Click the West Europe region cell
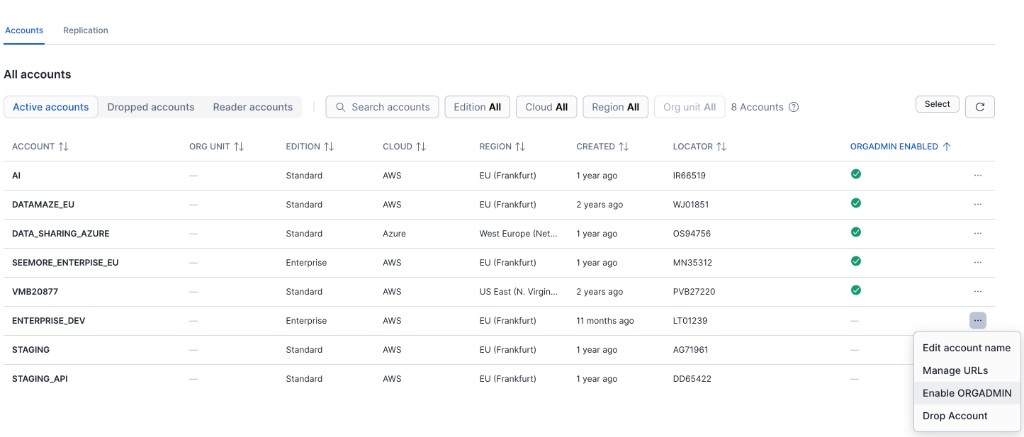Image resolution: width=1024 pixels, height=437 pixels. (x=519, y=233)
